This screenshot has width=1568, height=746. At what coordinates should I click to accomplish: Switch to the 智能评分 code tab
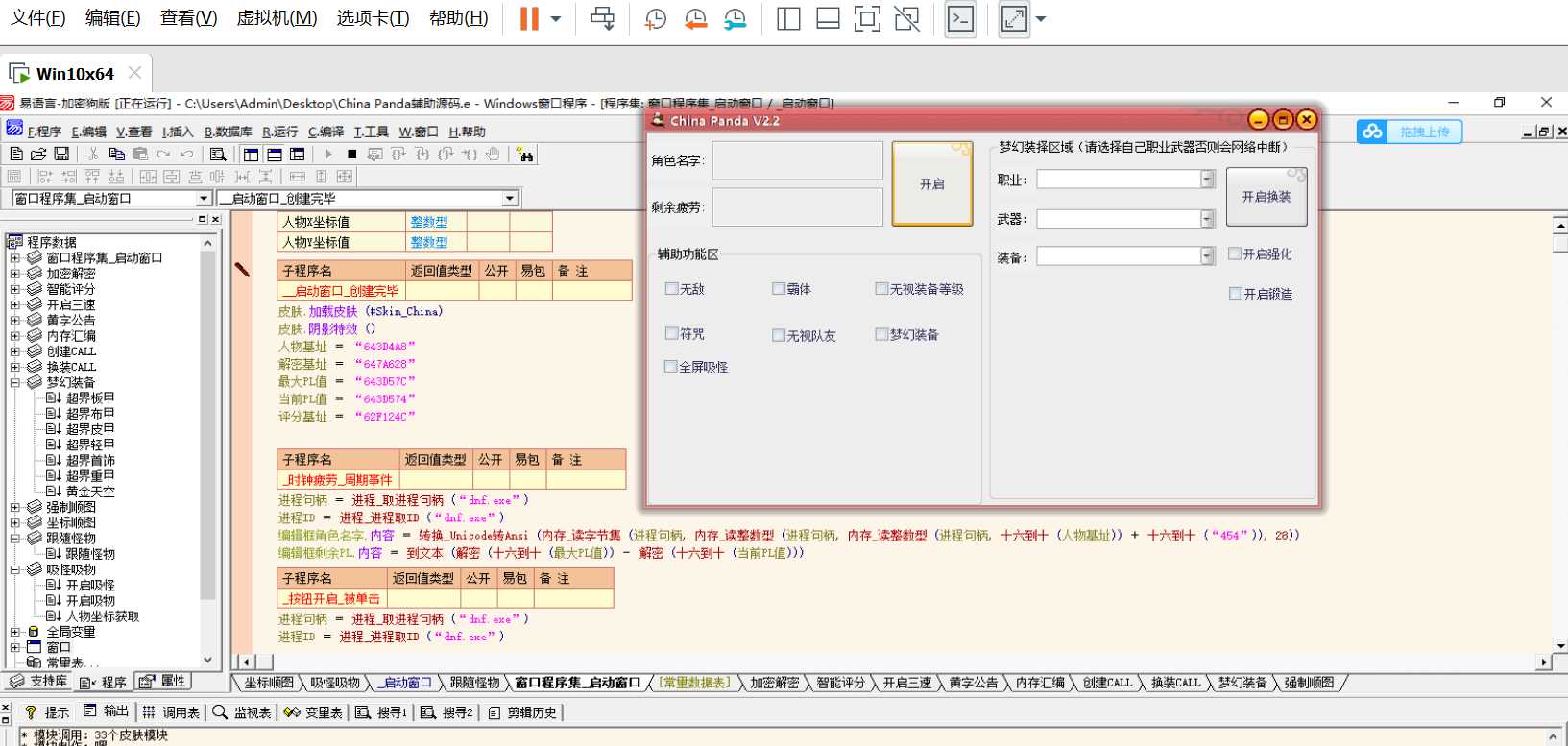click(x=840, y=683)
